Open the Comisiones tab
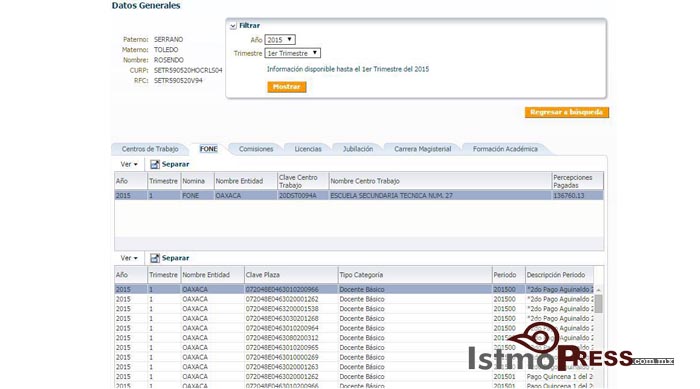The image size is (700, 389). (x=256, y=149)
